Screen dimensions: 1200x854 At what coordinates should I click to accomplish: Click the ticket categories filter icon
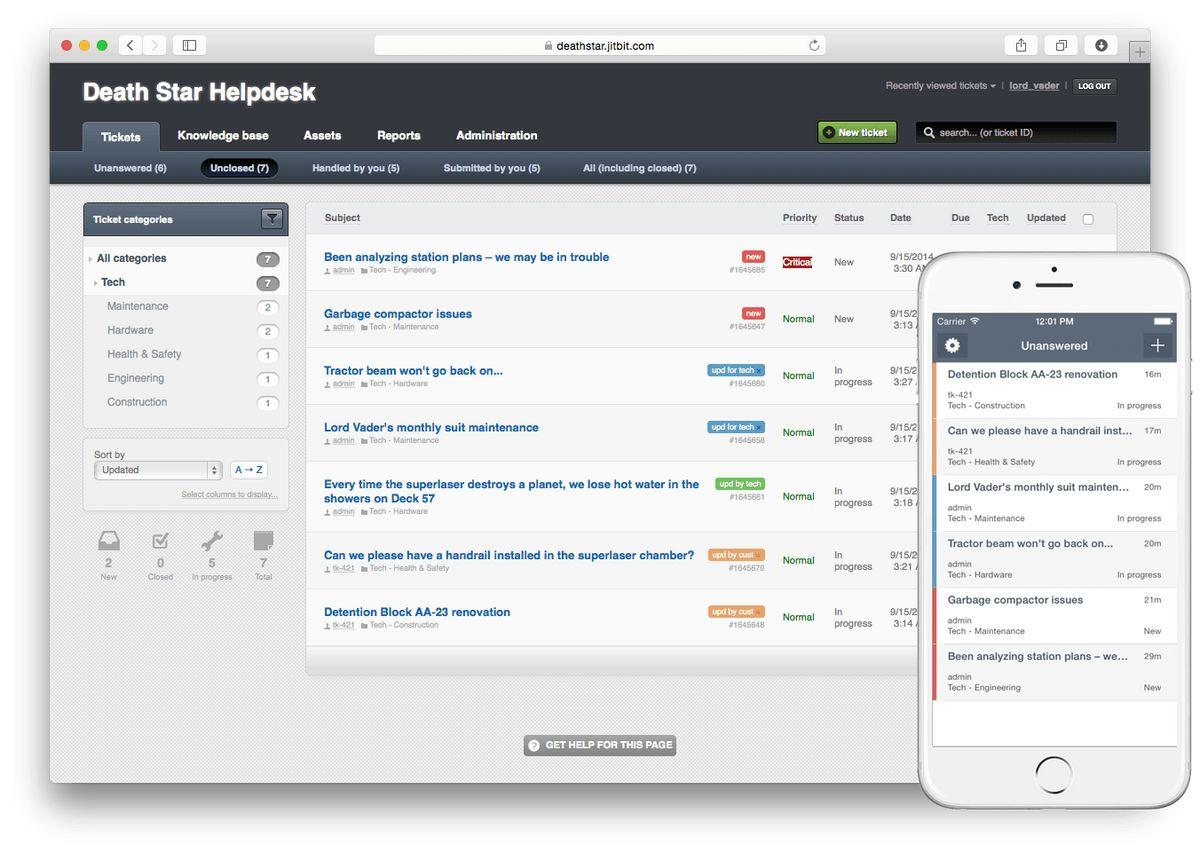[271, 219]
